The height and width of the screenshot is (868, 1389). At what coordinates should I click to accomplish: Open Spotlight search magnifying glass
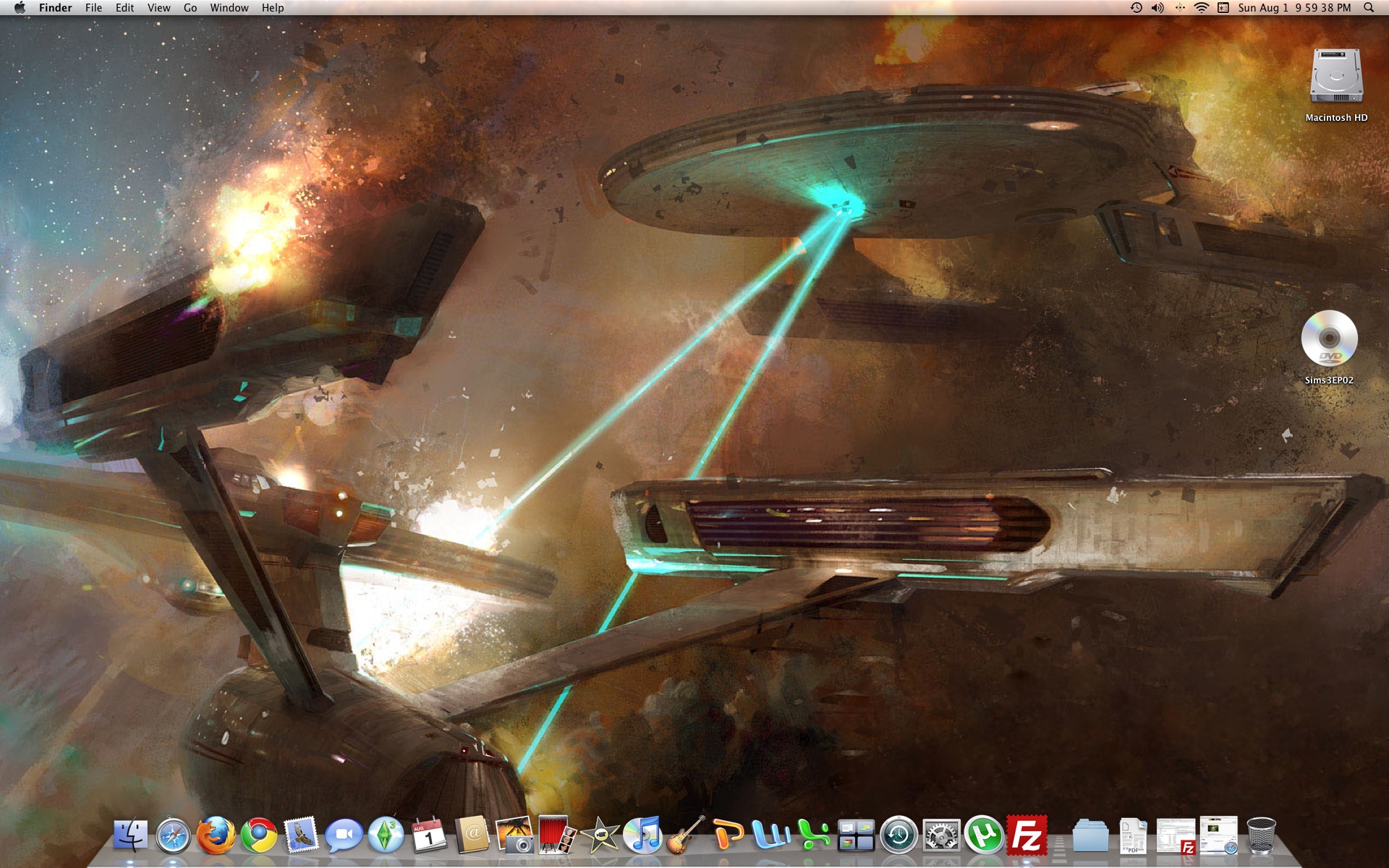coord(1369,8)
